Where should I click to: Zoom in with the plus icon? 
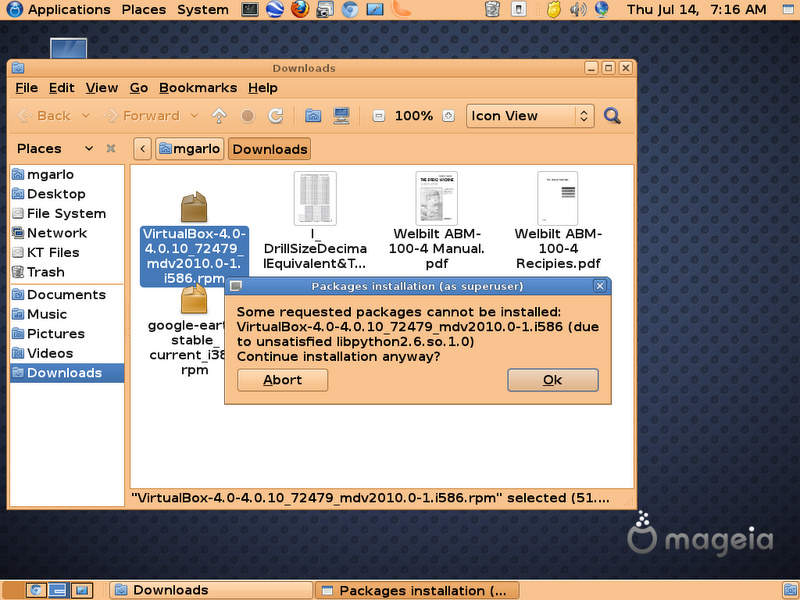pos(448,116)
